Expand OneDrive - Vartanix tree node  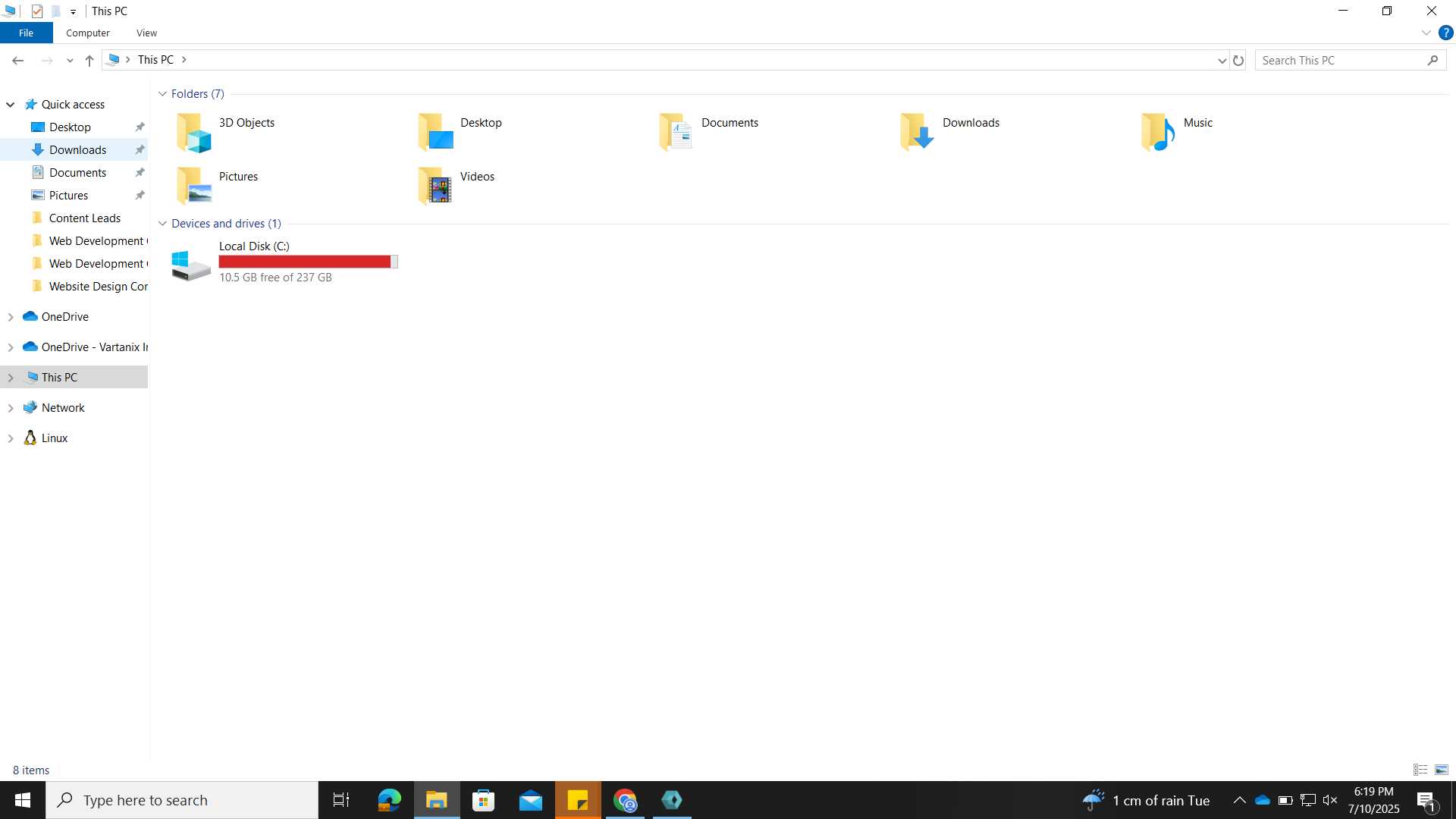pyautogui.click(x=11, y=347)
